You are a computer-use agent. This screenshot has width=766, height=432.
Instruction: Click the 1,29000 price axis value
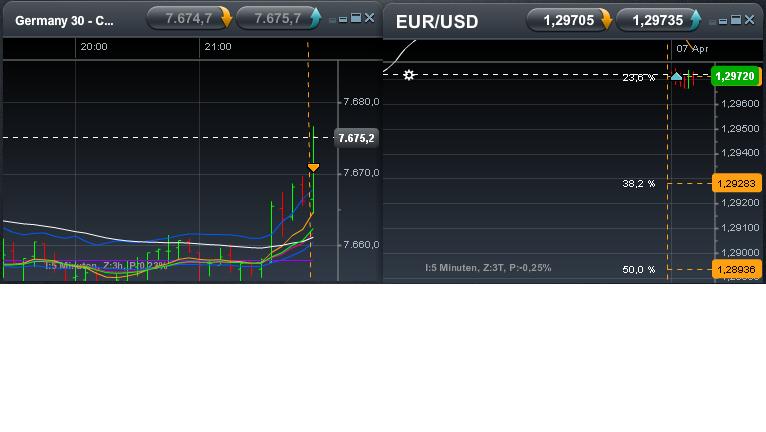740,252
